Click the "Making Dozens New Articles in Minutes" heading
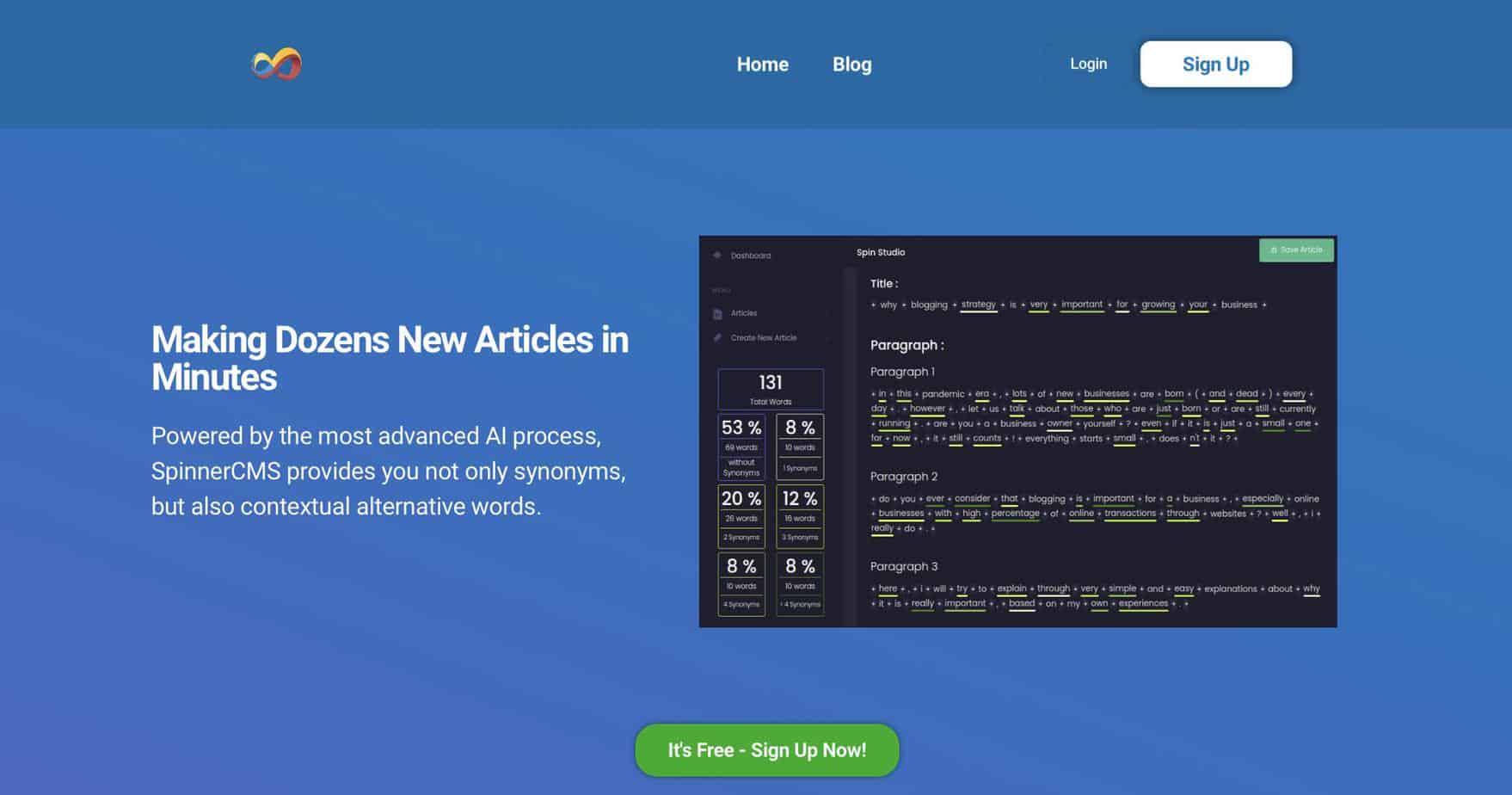This screenshot has width=1512, height=795. (x=390, y=358)
